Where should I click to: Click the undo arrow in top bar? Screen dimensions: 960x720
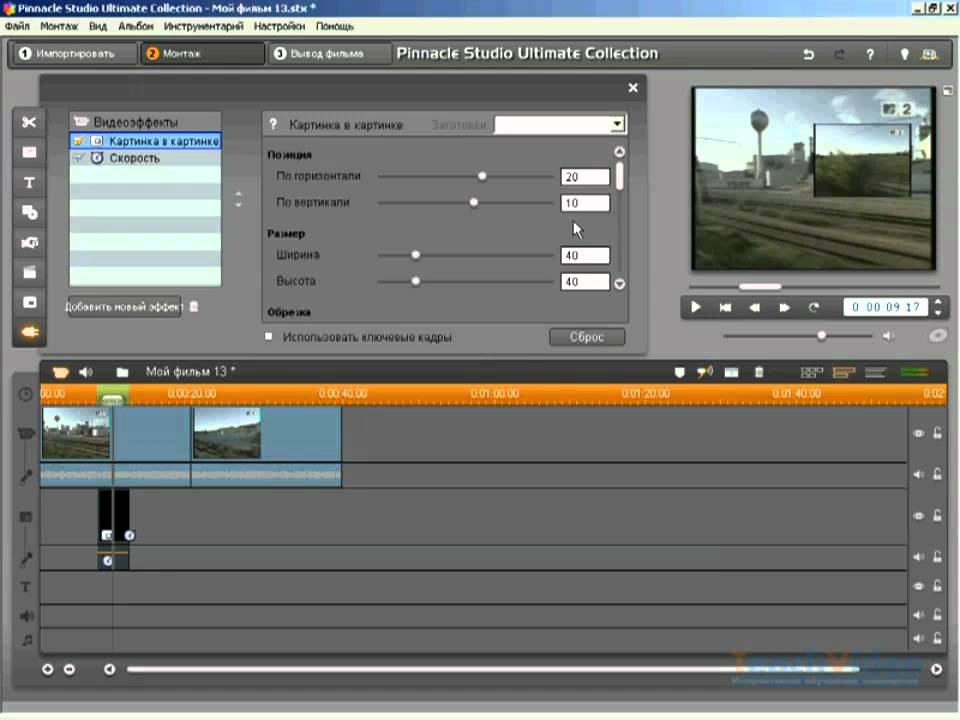pos(808,54)
